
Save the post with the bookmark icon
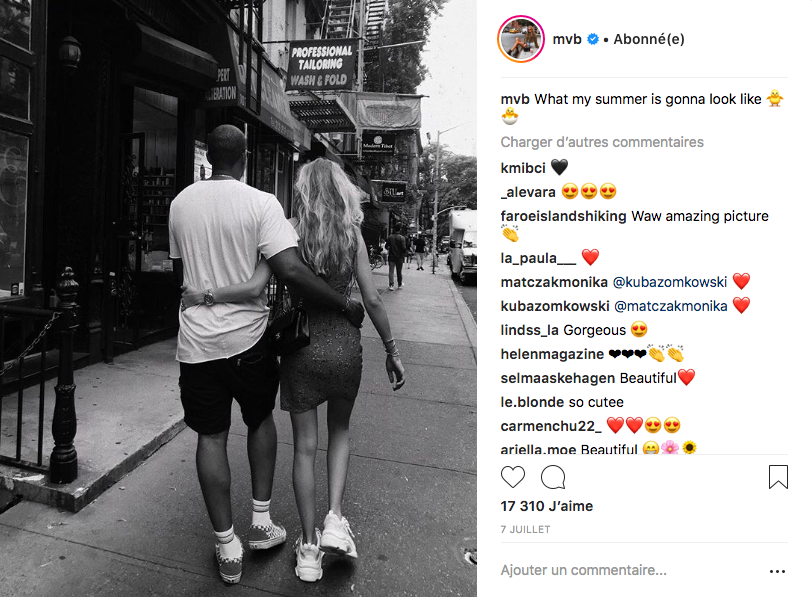point(778,477)
